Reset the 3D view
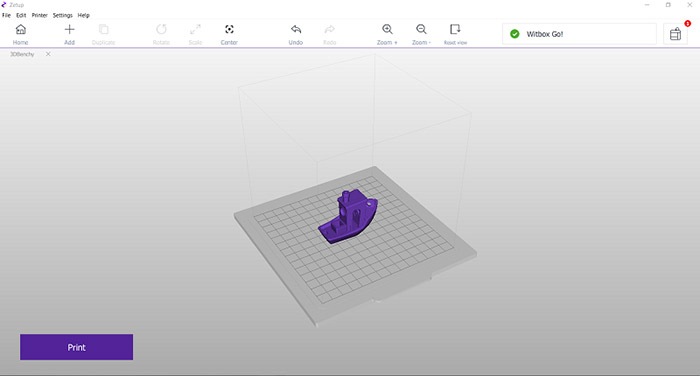Image resolution: width=700 pixels, height=376 pixels. pos(455,29)
